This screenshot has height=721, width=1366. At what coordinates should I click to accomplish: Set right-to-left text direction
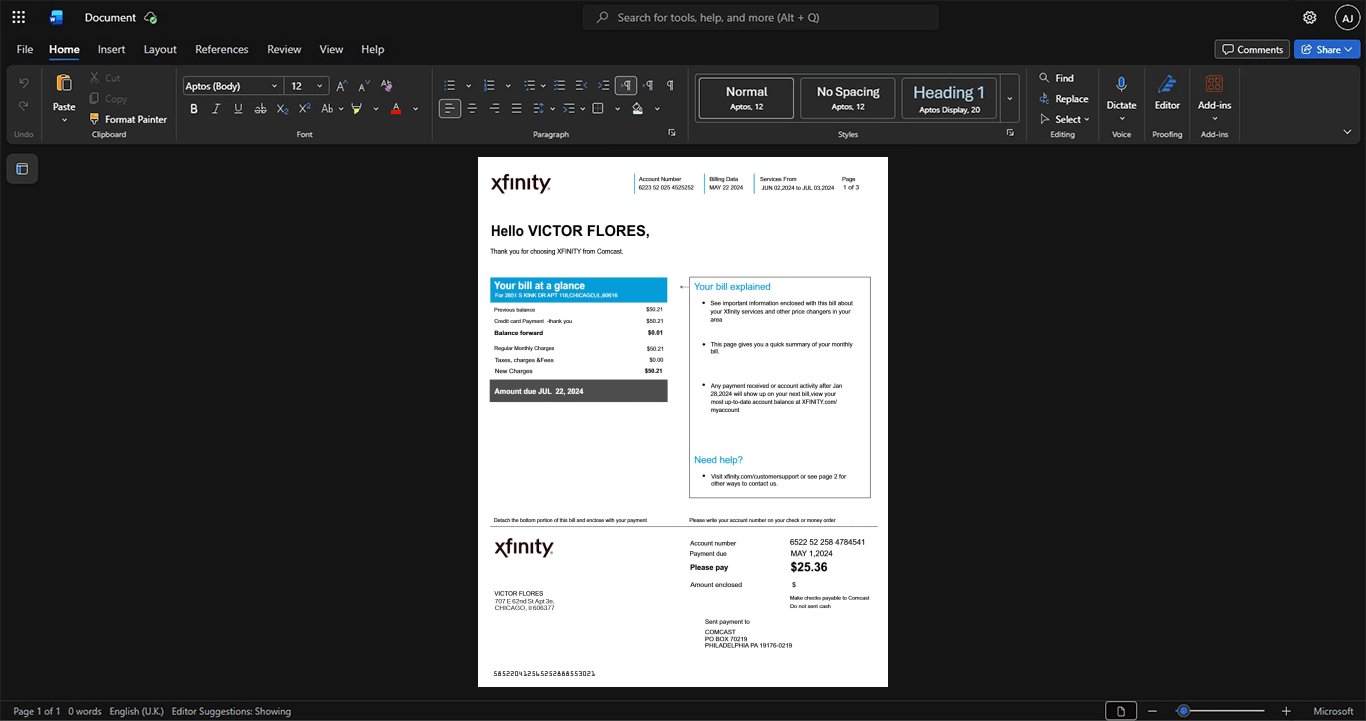(x=648, y=85)
